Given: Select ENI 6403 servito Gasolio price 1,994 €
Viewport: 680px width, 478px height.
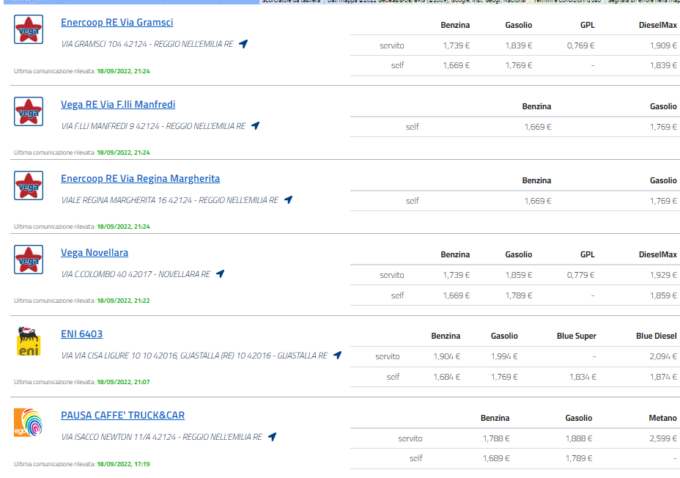Looking at the screenshot, I should tap(504, 357).
